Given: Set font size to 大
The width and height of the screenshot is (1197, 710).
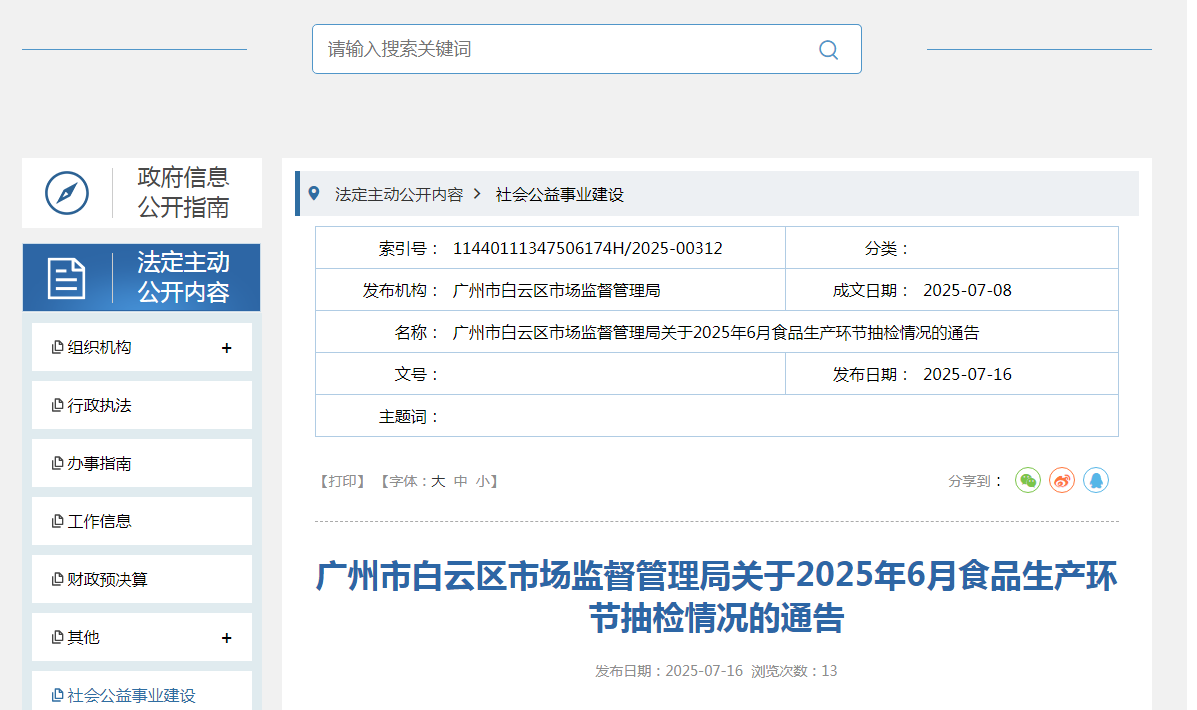Looking at the screenshot, I should pyautogui.click(x=438, y=481).
